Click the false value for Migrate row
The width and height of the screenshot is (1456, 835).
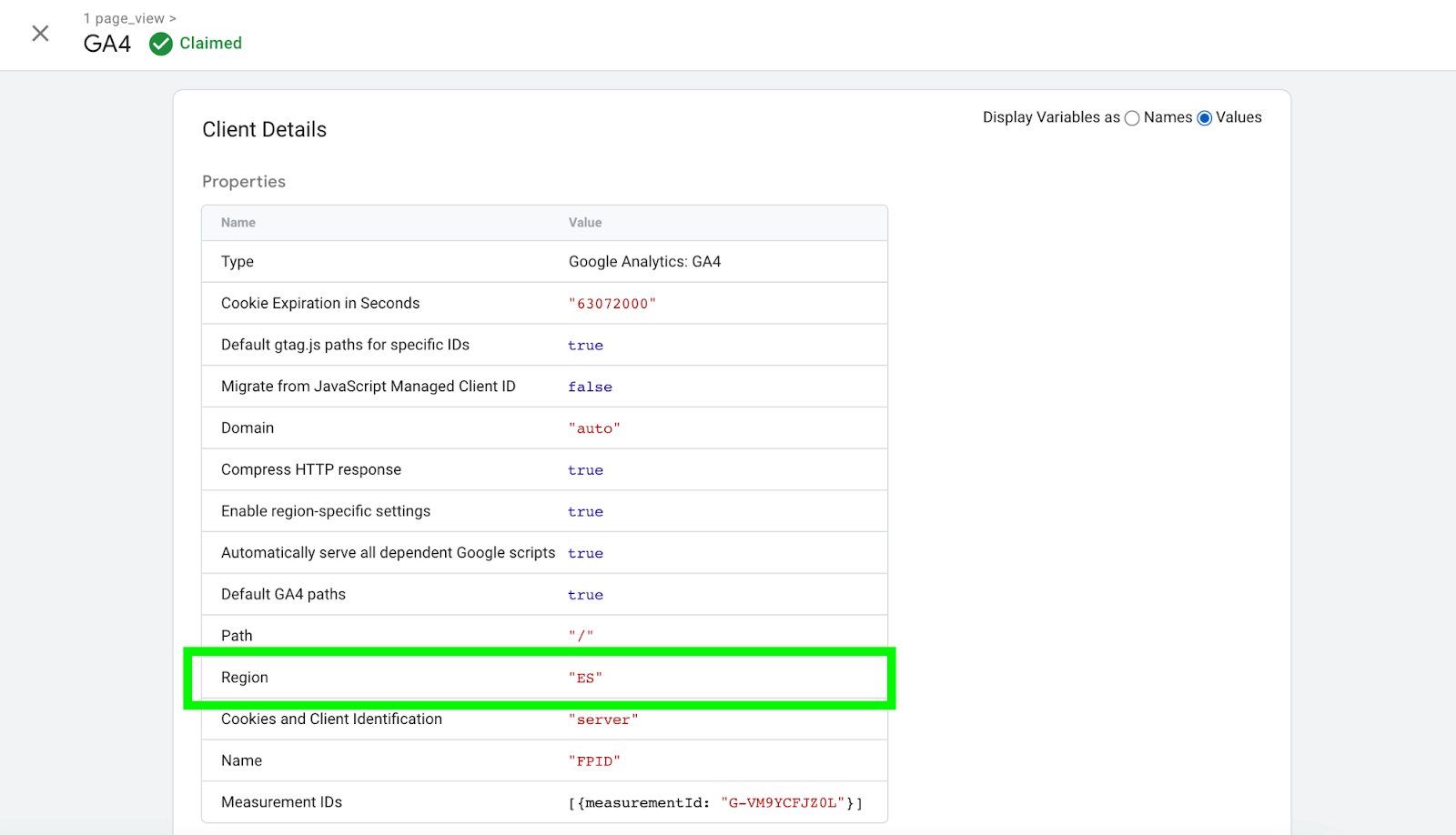tap(590, 387)
